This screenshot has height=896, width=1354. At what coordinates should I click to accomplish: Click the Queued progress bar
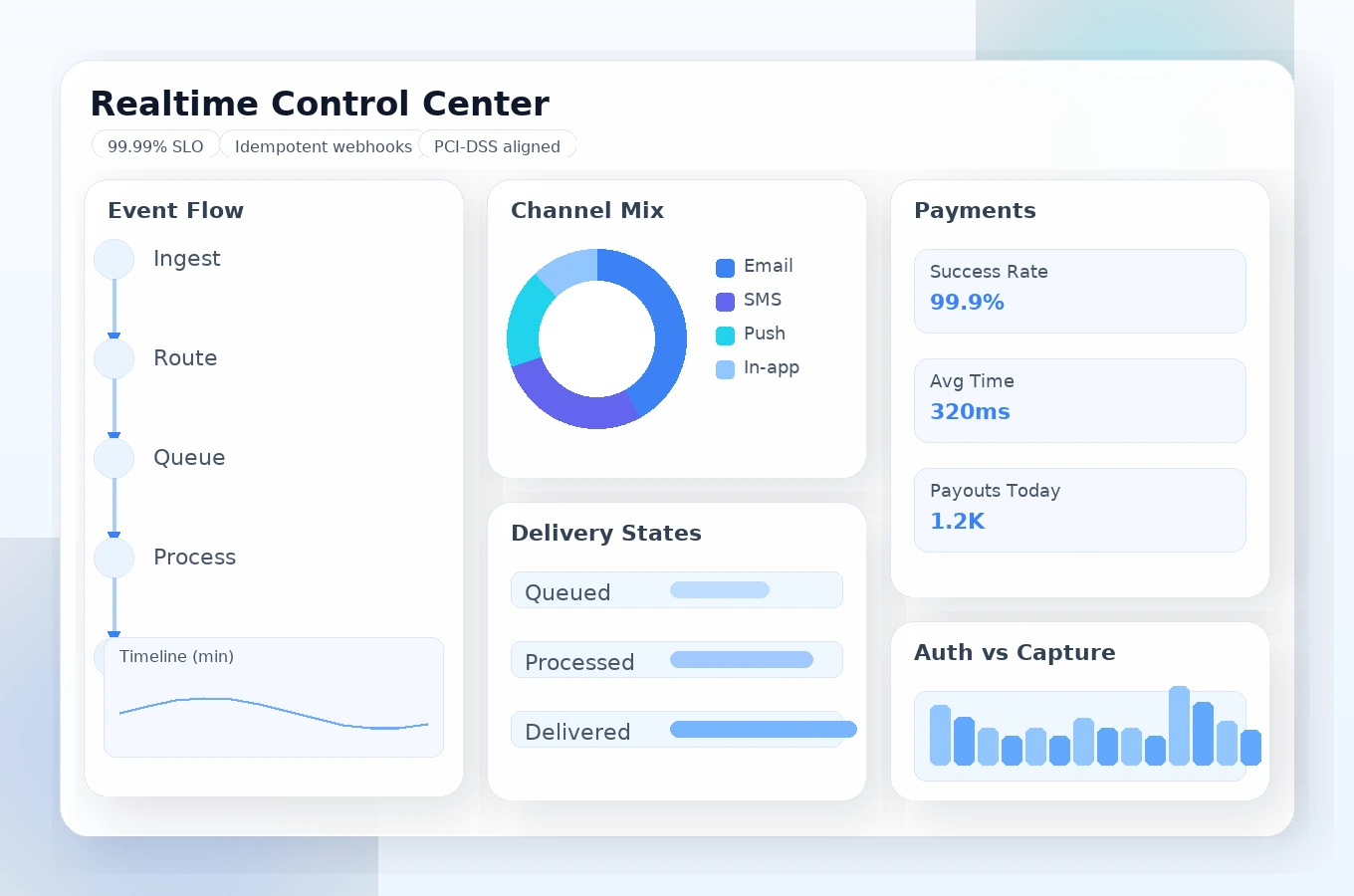(720, 590)
